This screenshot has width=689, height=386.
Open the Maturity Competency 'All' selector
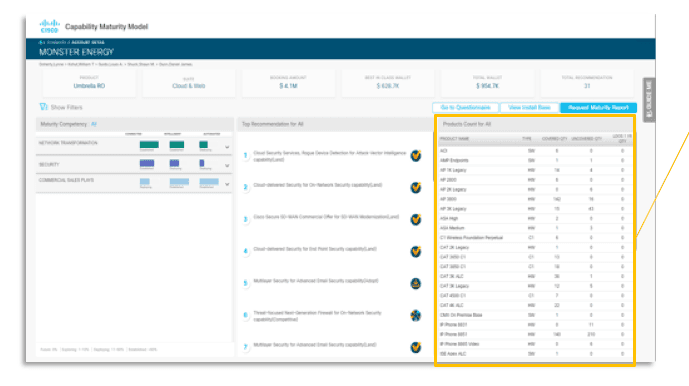[94, 124]
